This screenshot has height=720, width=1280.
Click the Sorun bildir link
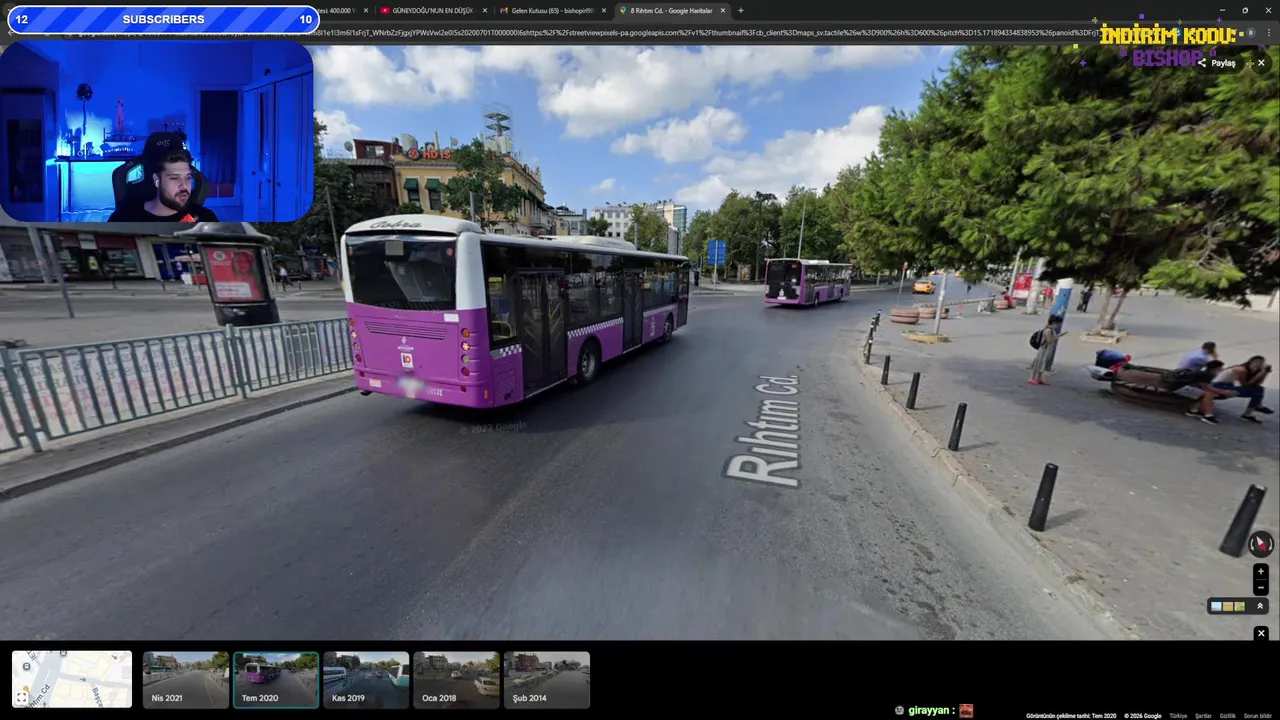tap(1257, 716)
